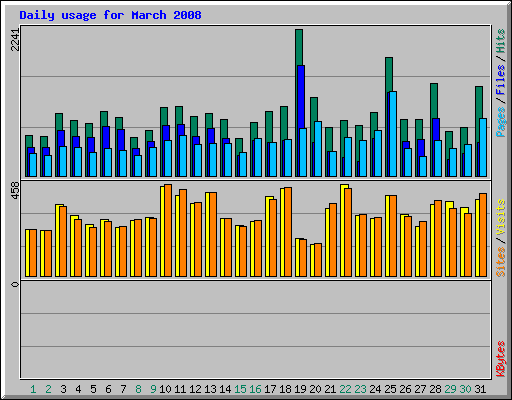
Task: Click the 'Hits' legend label
Action: point(500,41)
